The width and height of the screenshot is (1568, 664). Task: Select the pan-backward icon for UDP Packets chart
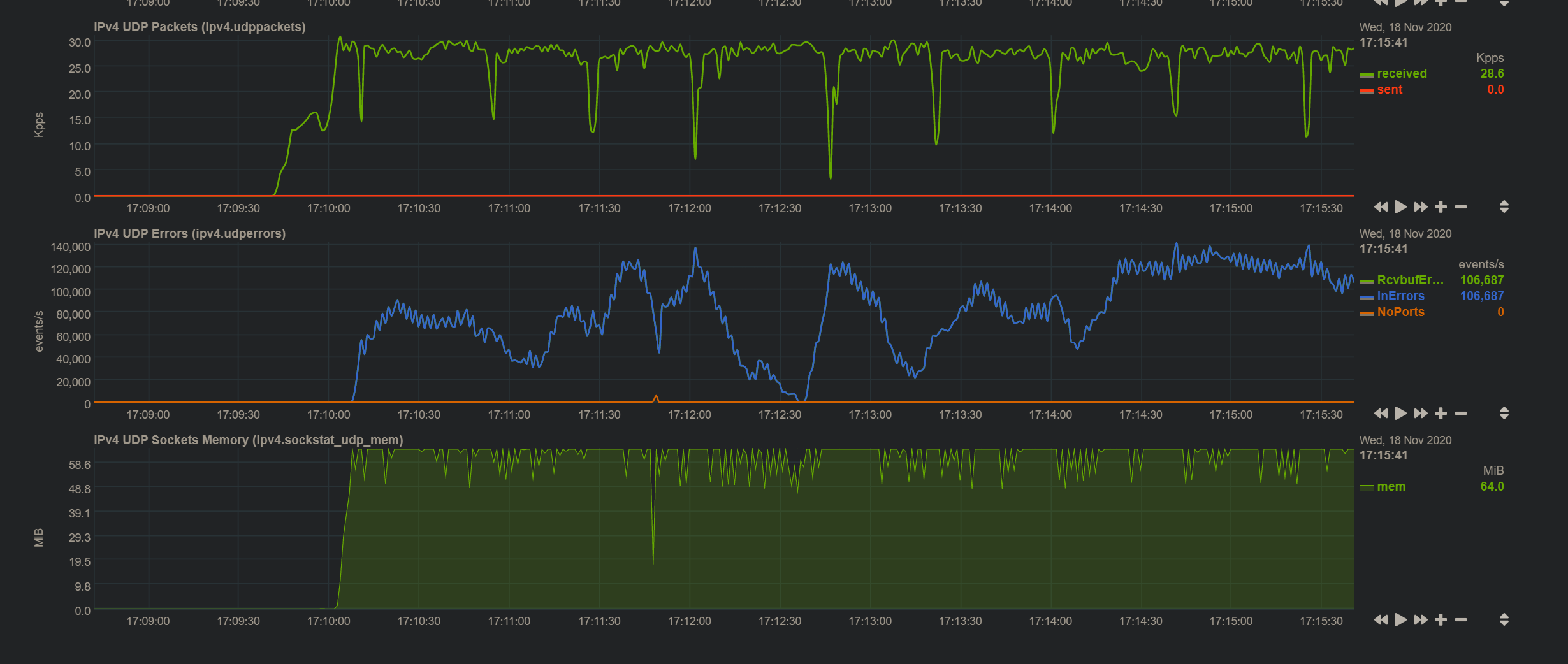point(1381,207)
